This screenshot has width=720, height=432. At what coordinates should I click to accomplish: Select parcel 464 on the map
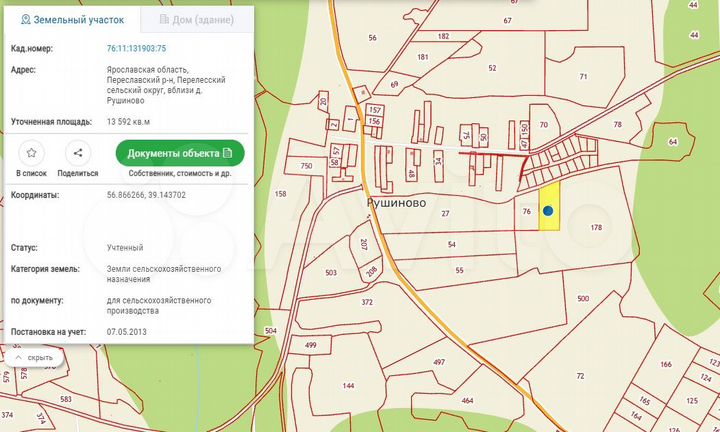[x=467, y=400]
